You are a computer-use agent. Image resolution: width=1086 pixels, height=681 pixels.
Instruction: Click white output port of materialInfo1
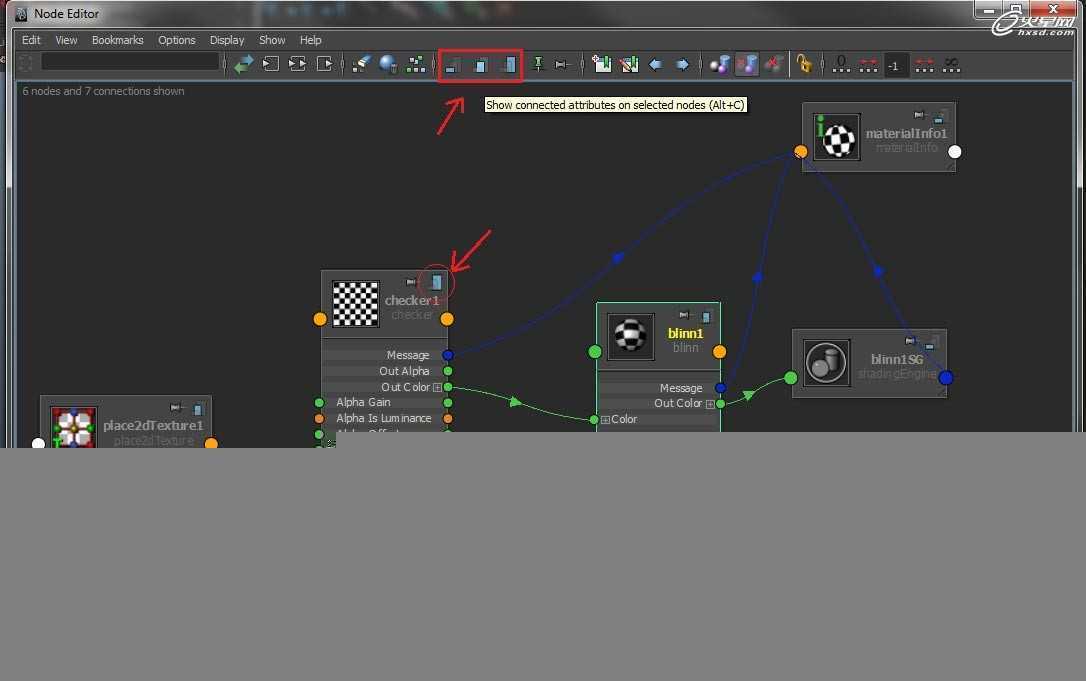(x=954, y=151)
